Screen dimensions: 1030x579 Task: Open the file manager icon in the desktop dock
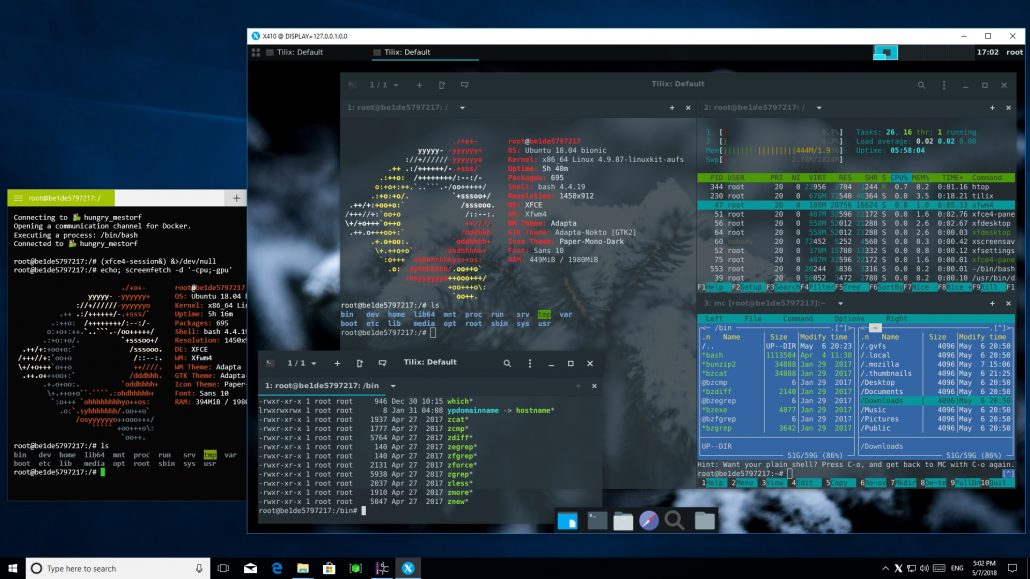(623, 521)
